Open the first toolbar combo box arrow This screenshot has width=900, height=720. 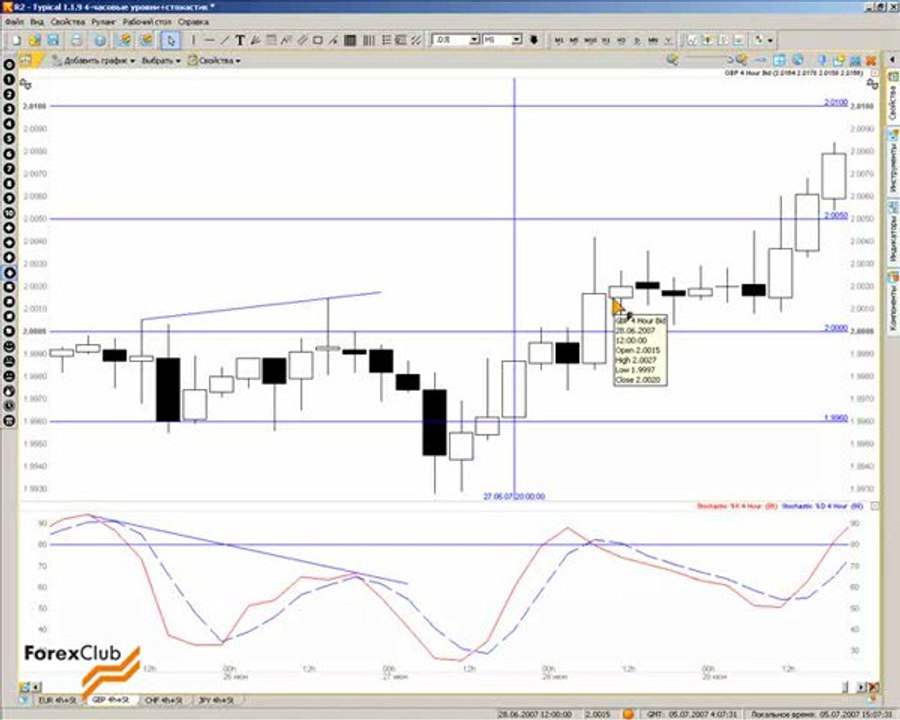coord(475,40)
